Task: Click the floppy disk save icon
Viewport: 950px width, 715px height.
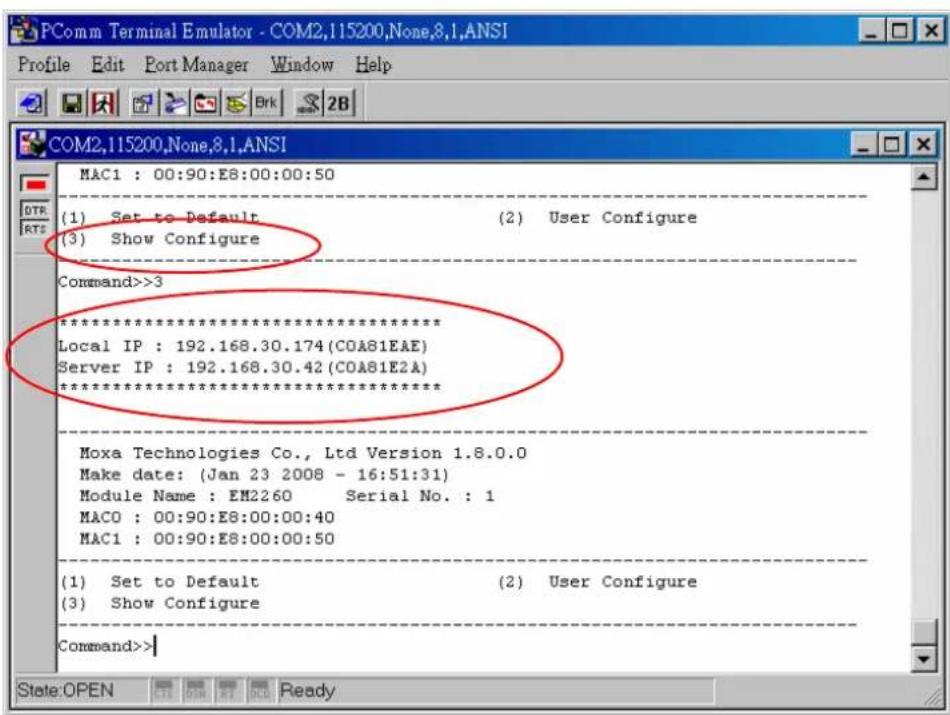Action: pos(72,104)
